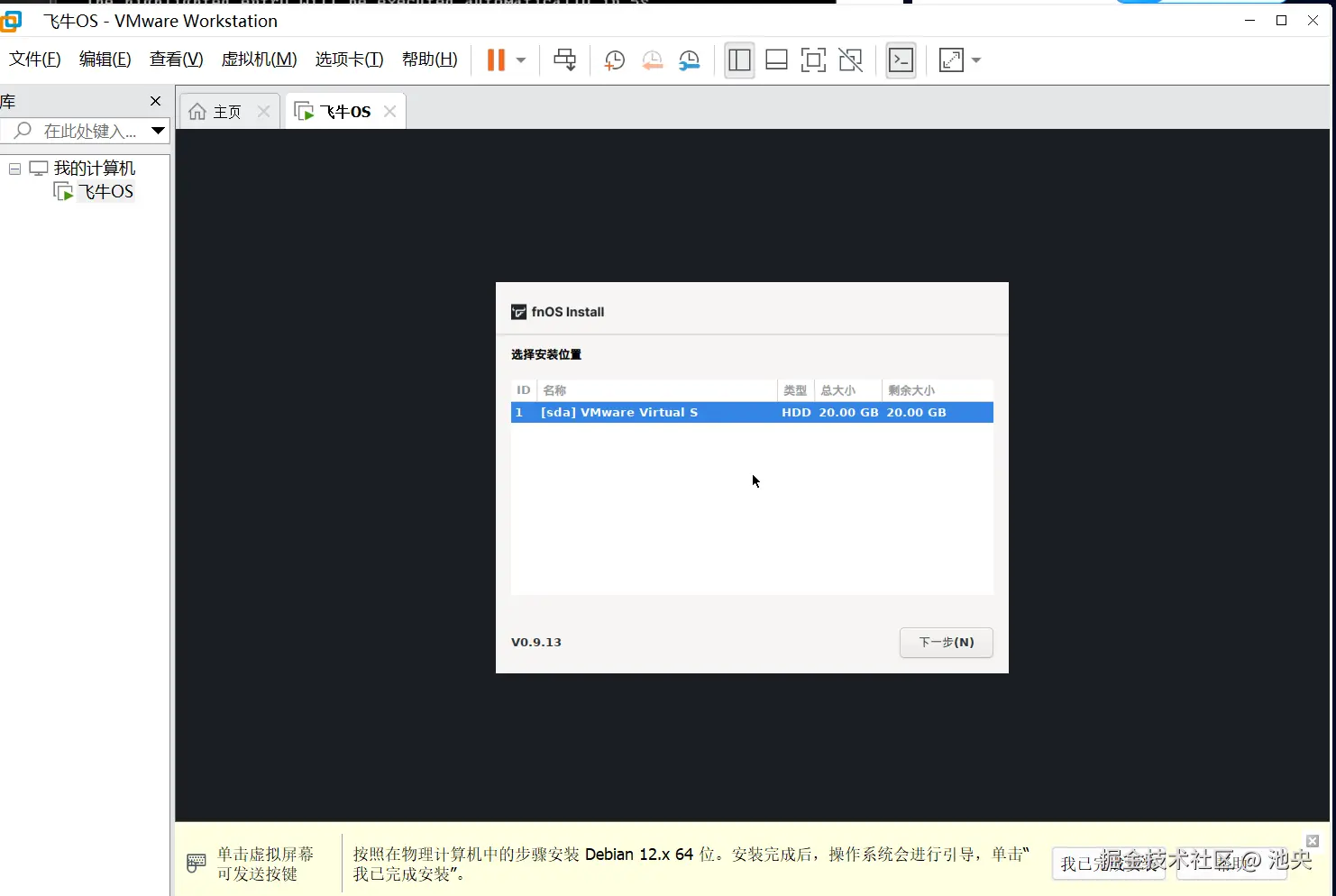Image resolution: width=1336 pixels, height=896 pixels.
Task: Toggle the virtual machine console view
Action: [x=901, y=59]
